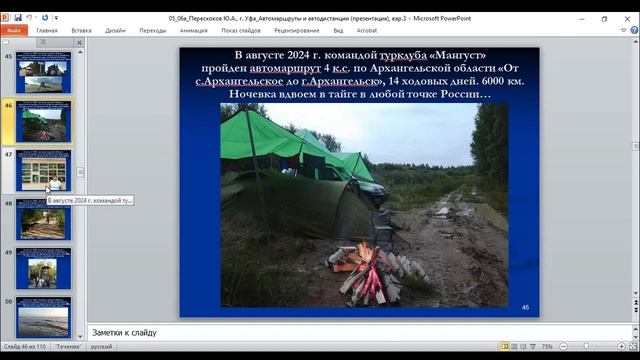Zoom out with the minus button
Viewport: 640px width, 360px height.
tap(564, 347)
